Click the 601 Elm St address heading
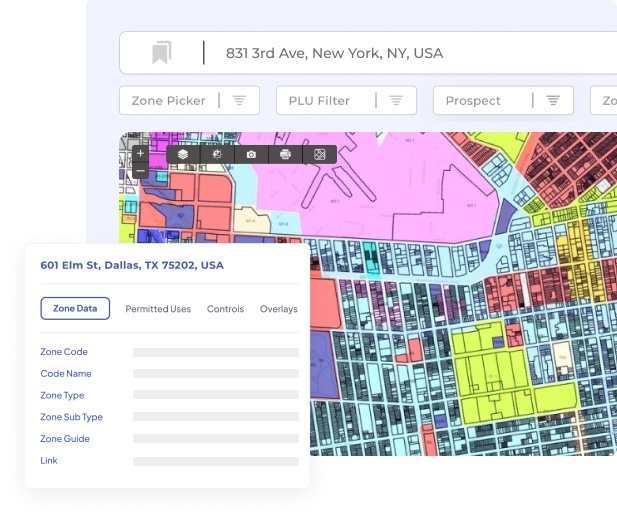Screen dimensions: 617x518 [x=132, y=266]
